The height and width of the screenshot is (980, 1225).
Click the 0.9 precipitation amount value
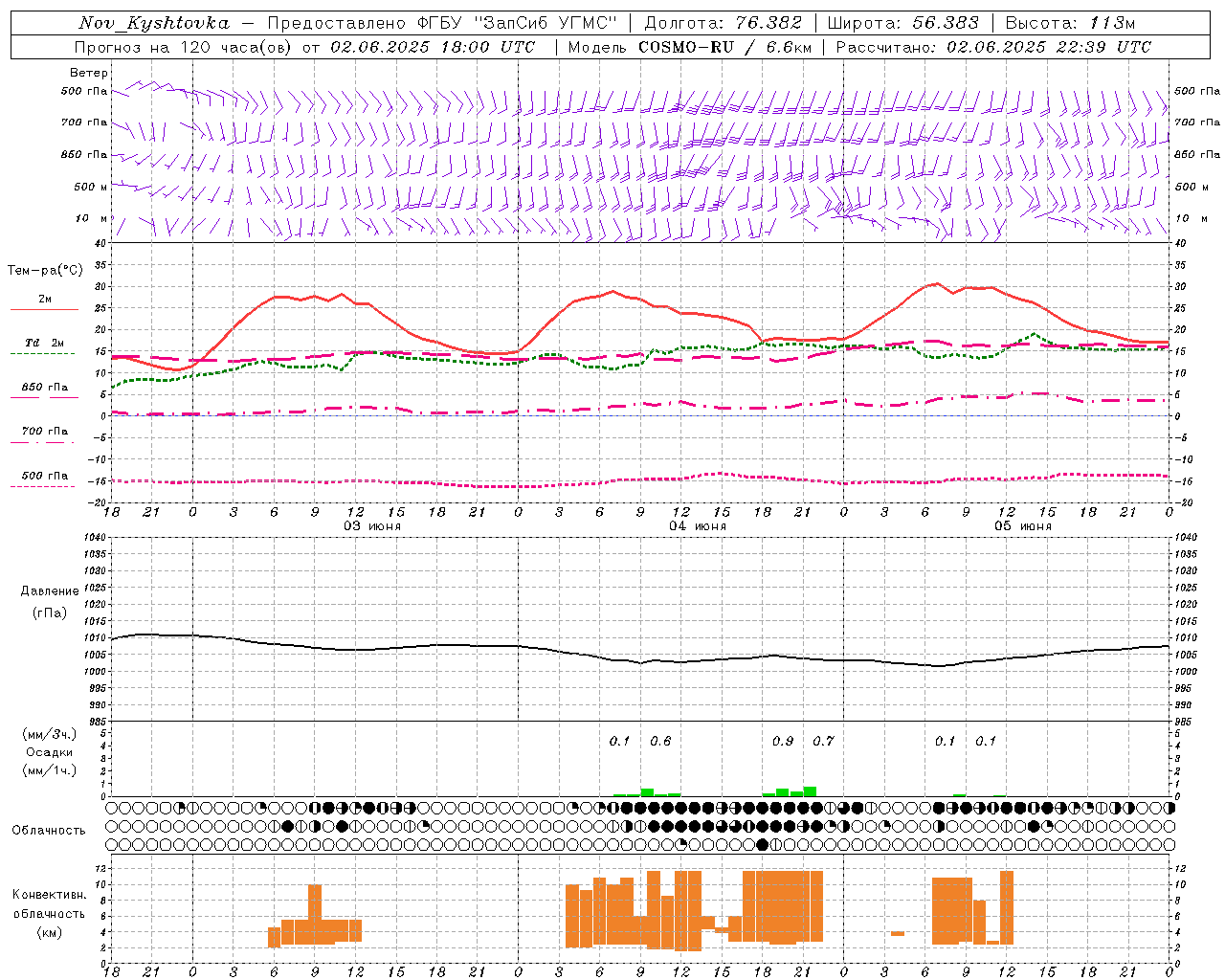(x=783, y=741)
